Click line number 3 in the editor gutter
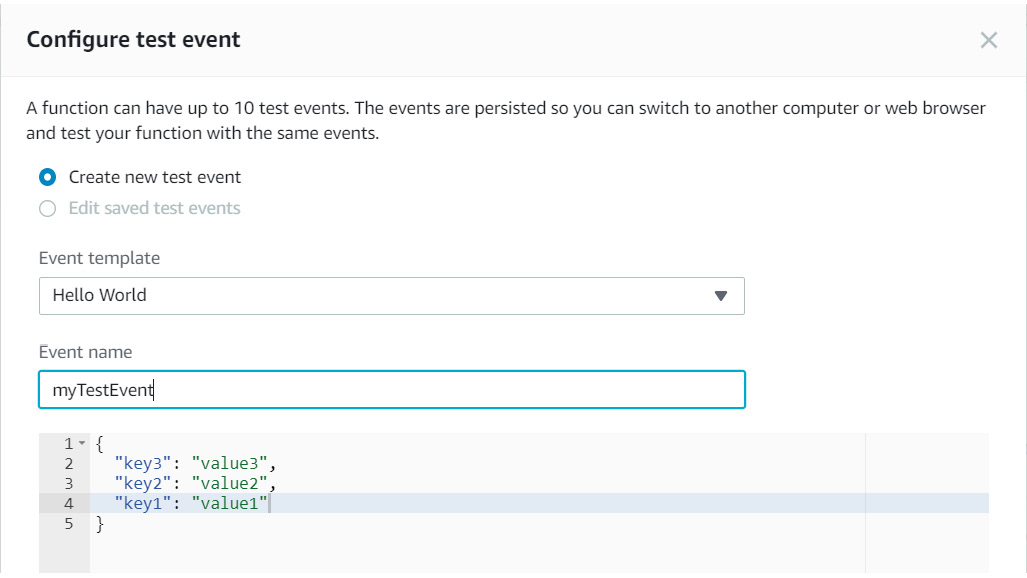This screenshot has width=1027, height=578. click(69, 483)
